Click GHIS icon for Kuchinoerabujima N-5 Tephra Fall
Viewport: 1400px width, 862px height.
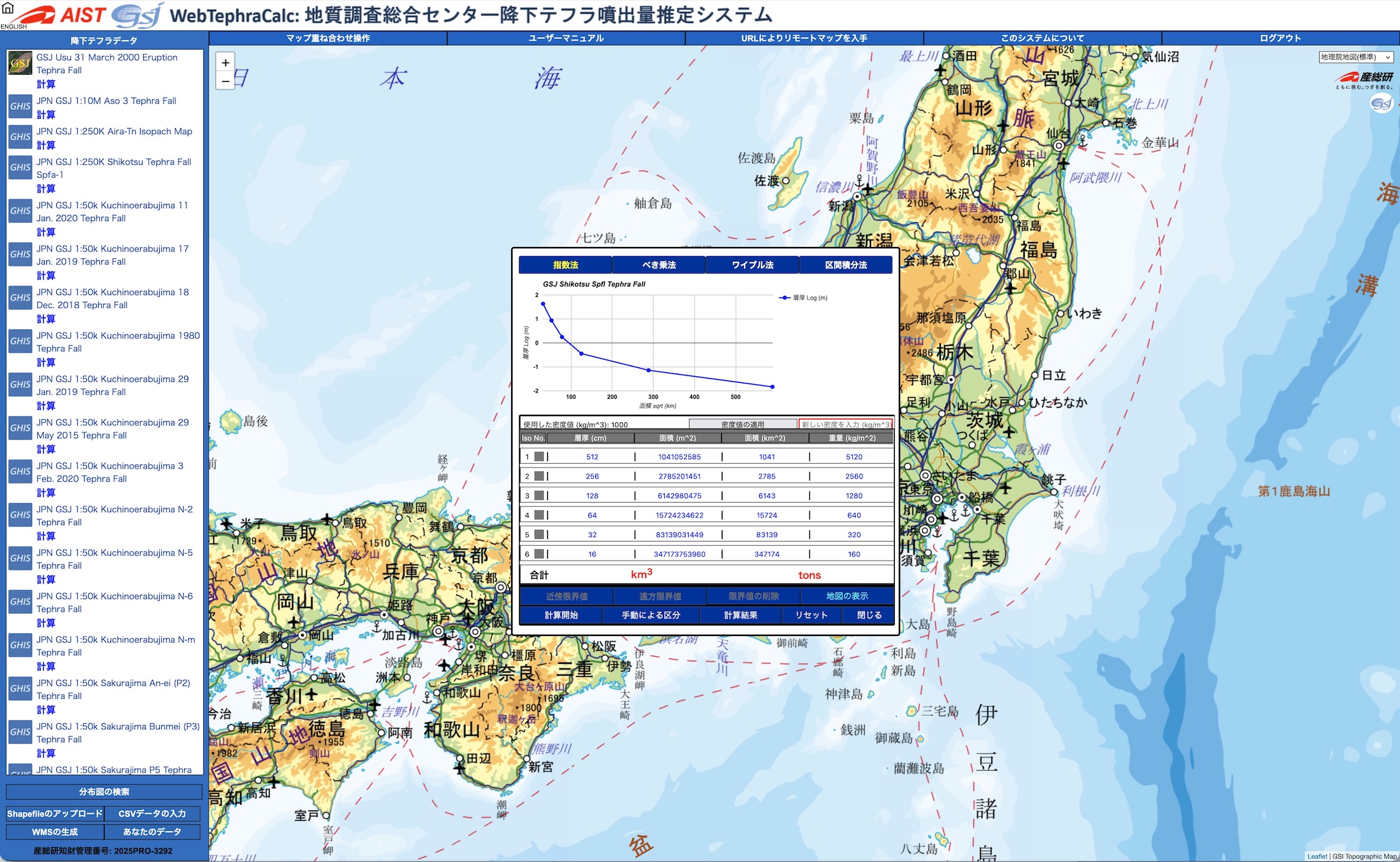pyautogui.click(x=20, y=558)
